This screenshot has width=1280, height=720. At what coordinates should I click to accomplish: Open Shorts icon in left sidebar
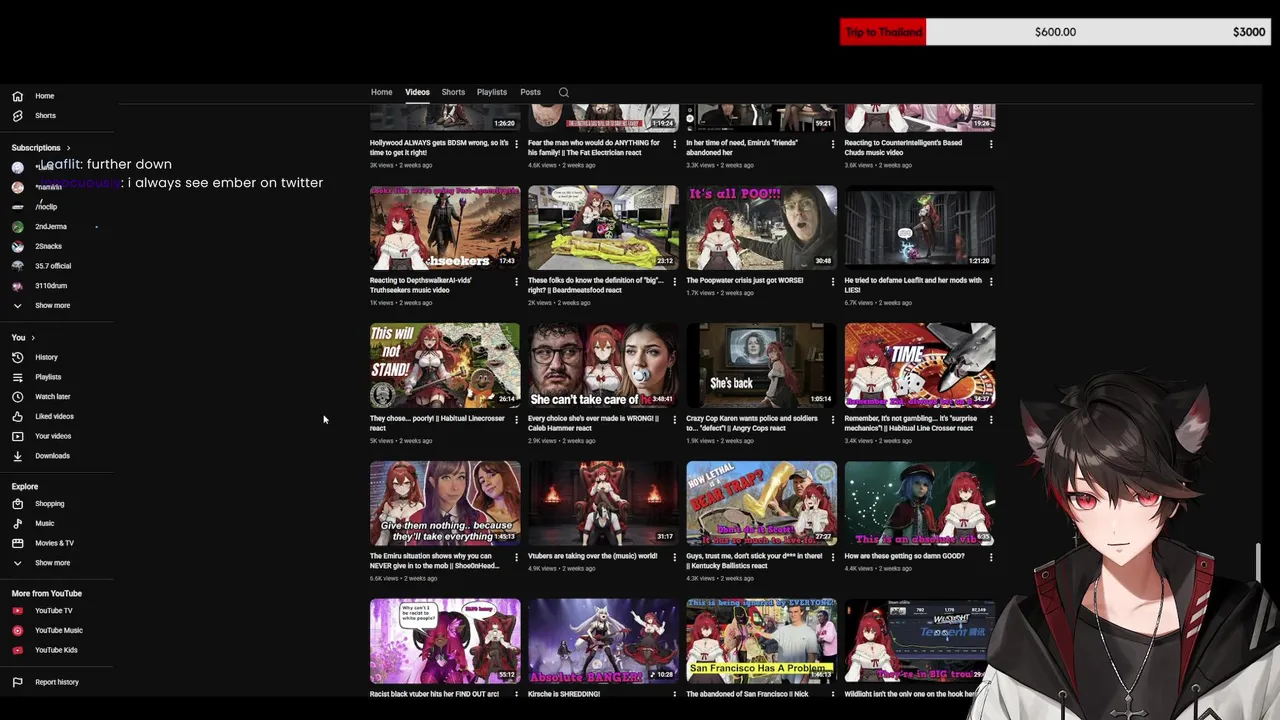(x=17, y=116)
